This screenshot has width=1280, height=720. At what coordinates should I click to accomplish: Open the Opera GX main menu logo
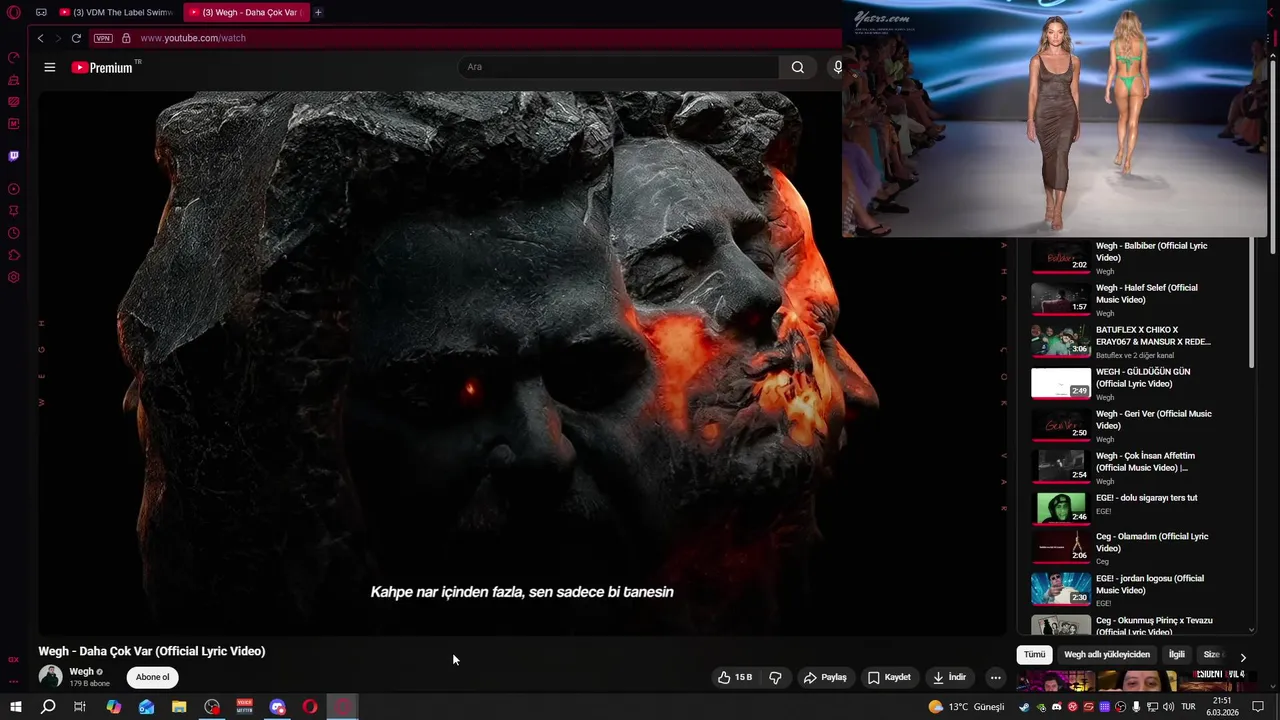(14, 12)
